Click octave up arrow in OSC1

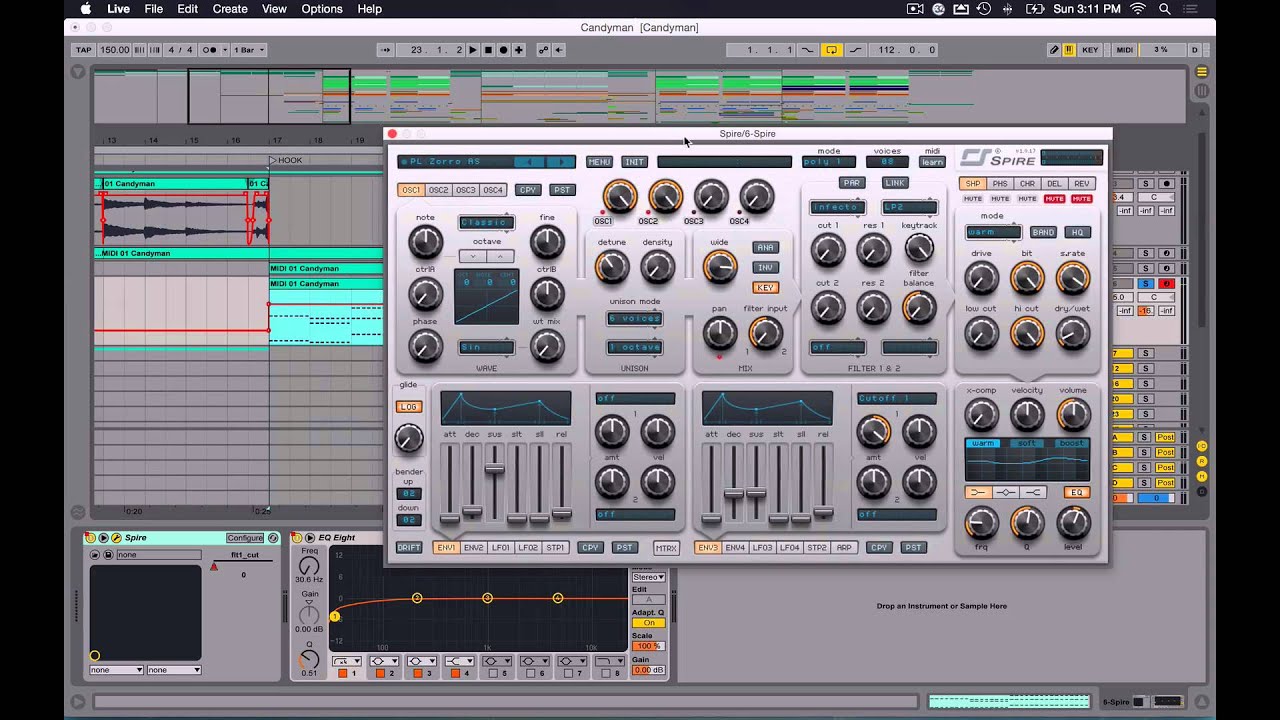(x=501, y=256)
